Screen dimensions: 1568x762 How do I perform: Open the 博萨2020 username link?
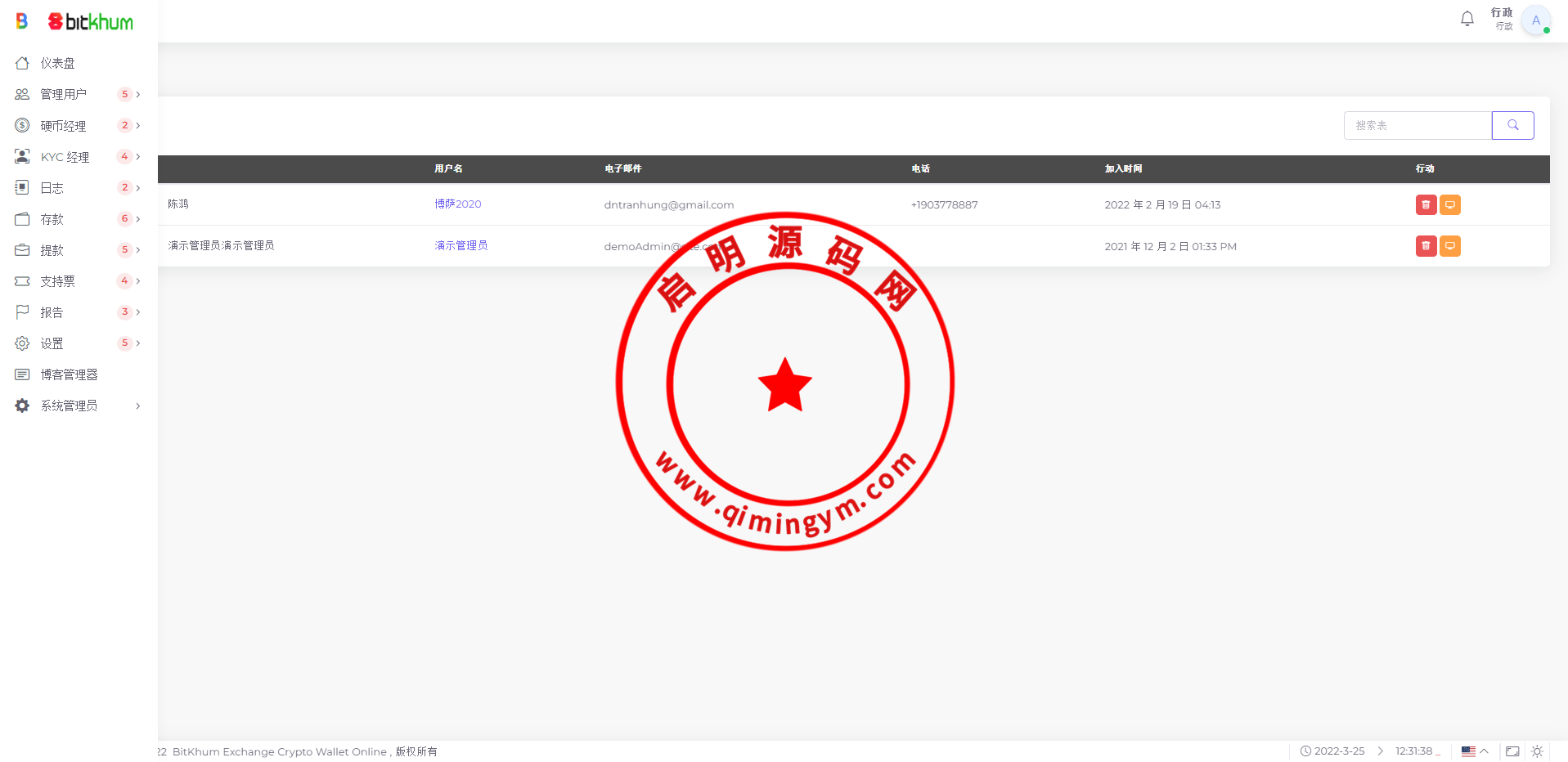(457, 204)
